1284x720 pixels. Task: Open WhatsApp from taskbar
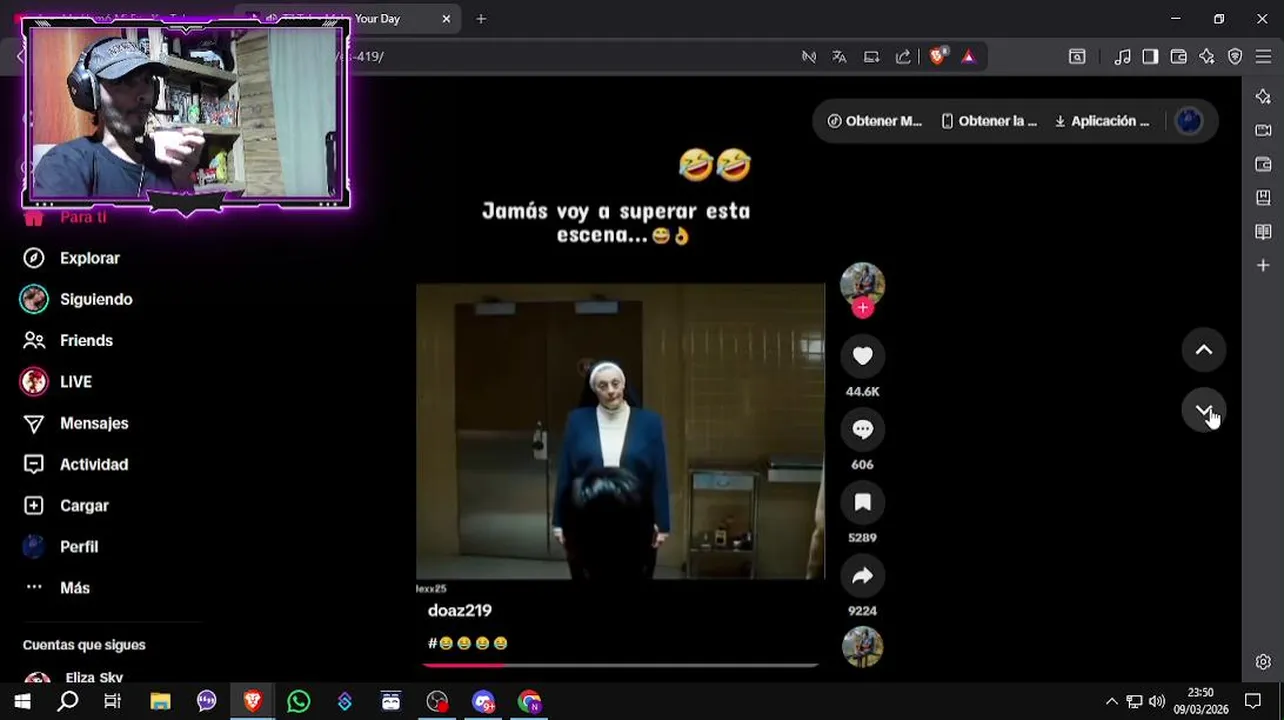tap(298, 701)
